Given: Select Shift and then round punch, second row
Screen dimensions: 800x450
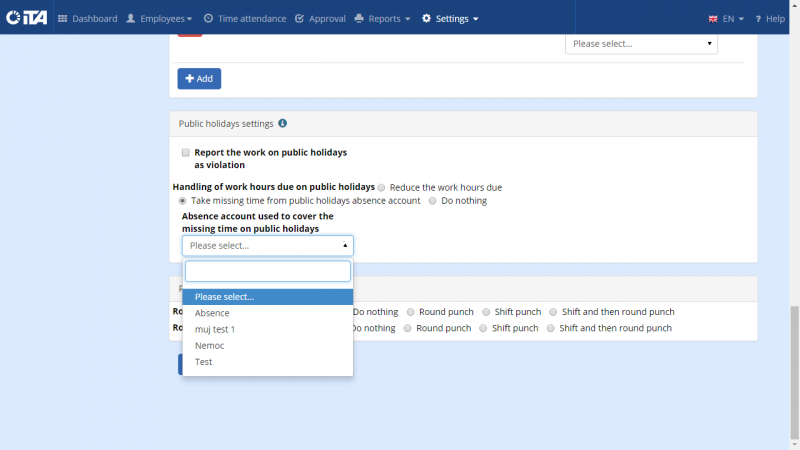Looking at the screenshot, I should (x=551, y=328).
